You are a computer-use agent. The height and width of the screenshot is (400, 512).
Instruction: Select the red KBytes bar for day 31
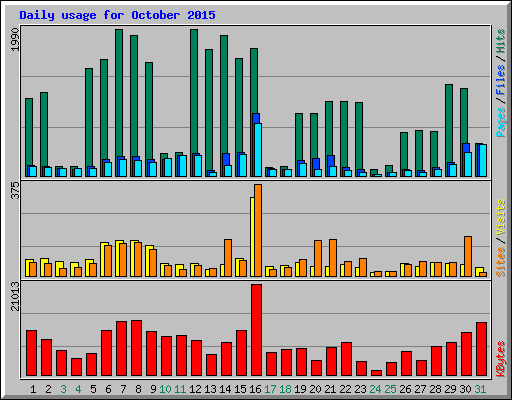pyautogui.click(x=481, y=349)
